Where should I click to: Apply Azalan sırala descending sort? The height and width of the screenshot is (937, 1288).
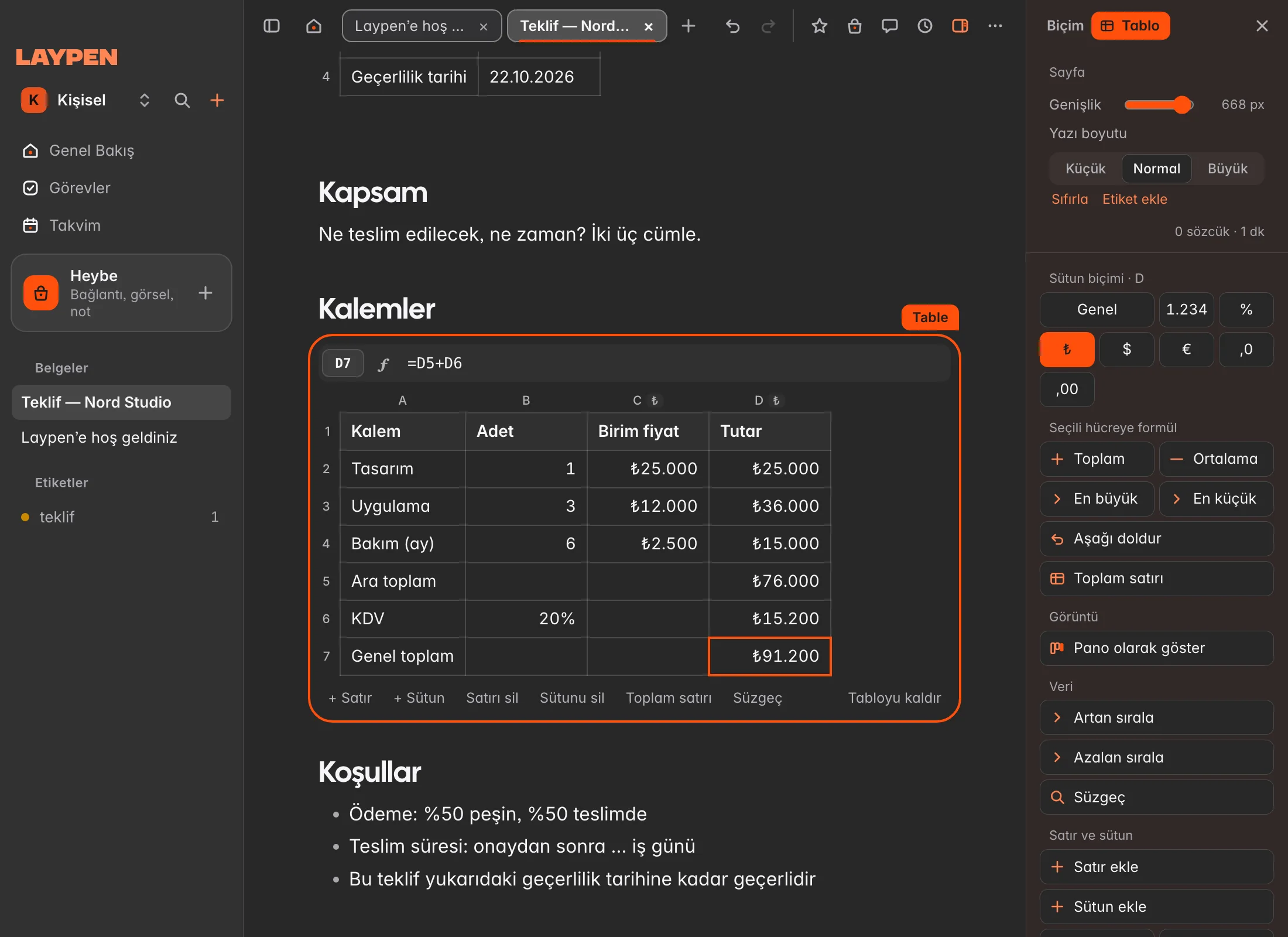pyautogui.click(x=1156, y=757)
